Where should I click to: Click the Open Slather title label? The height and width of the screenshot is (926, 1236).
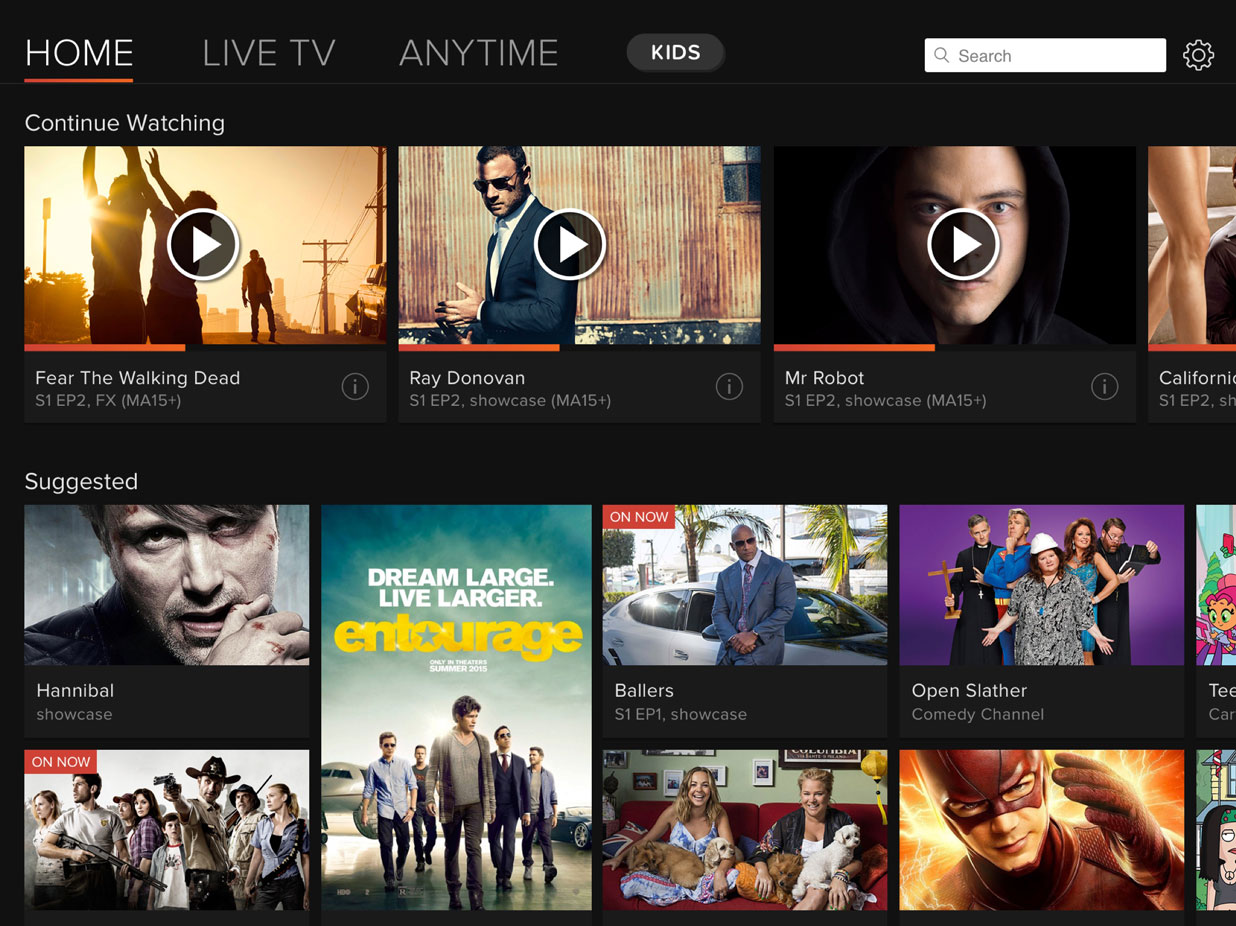tap(969, 690)
